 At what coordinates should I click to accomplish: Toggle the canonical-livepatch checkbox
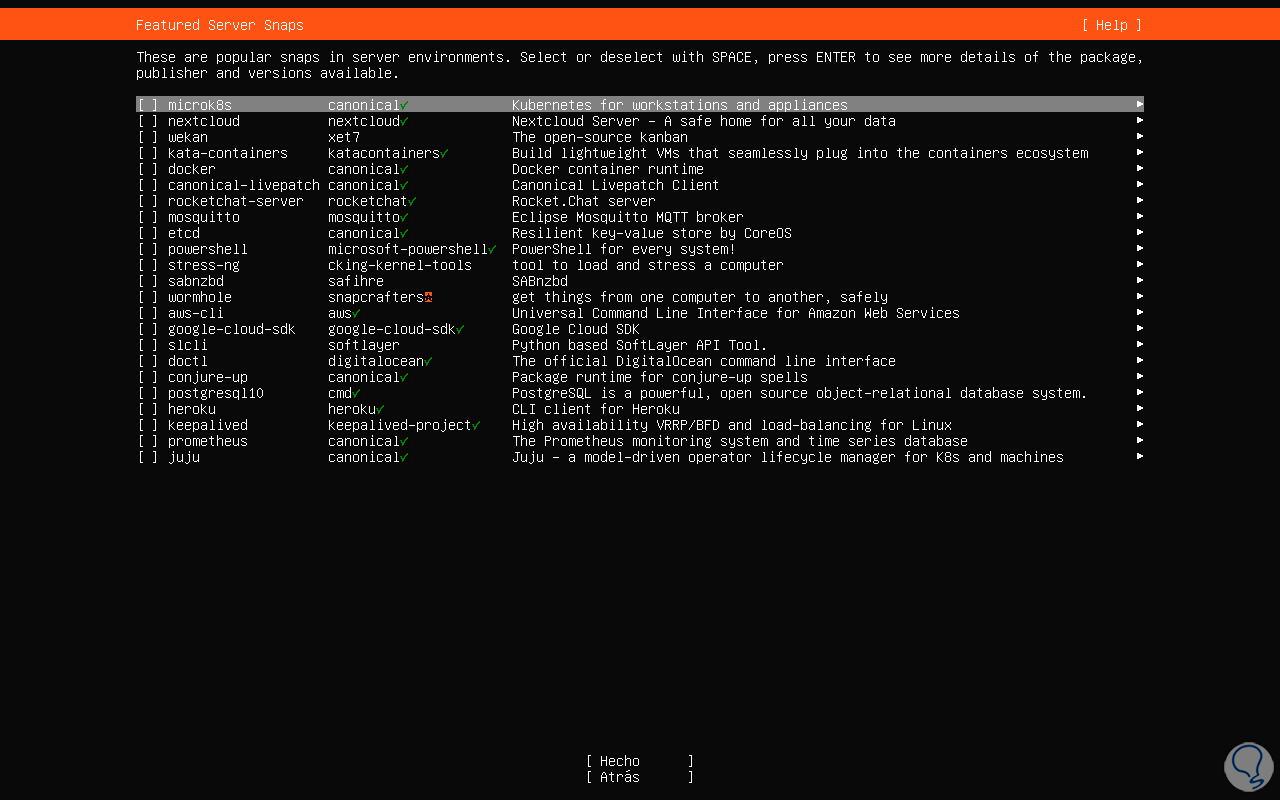pyautogui.click(x=148, y=185)
